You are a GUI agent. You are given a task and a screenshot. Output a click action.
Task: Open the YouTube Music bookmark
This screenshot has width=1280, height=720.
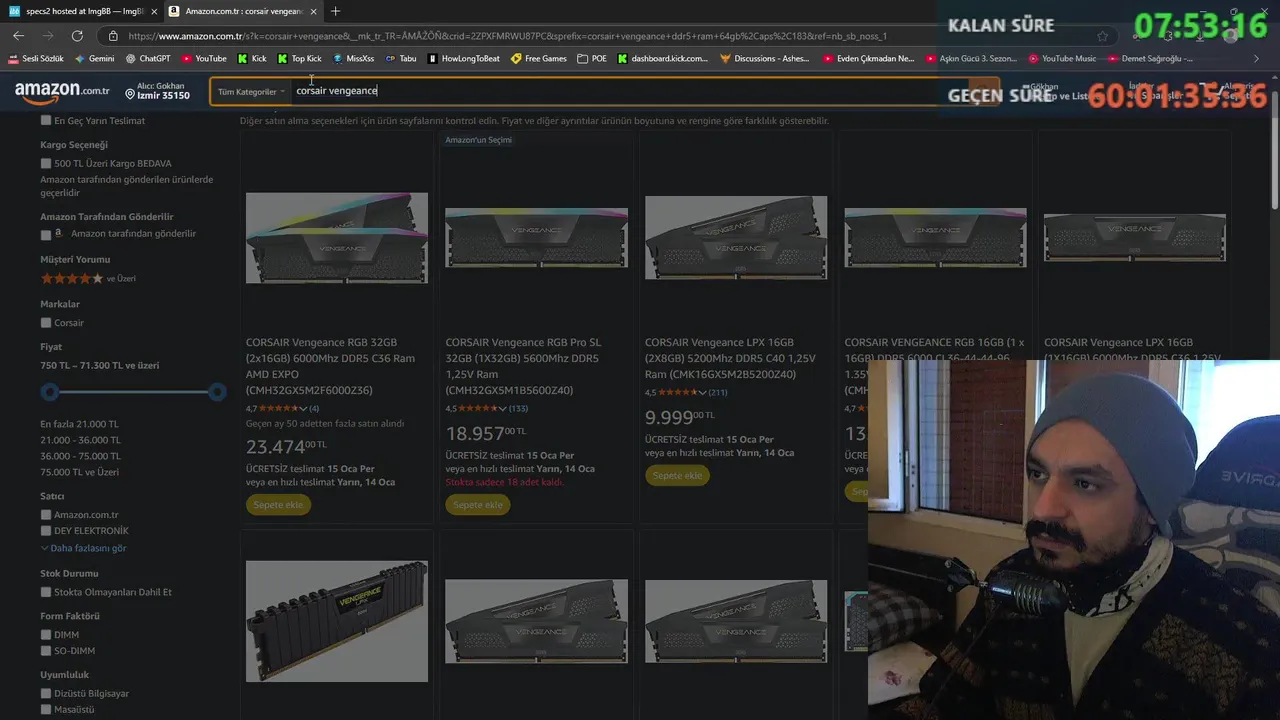[x=1062, y=59]
